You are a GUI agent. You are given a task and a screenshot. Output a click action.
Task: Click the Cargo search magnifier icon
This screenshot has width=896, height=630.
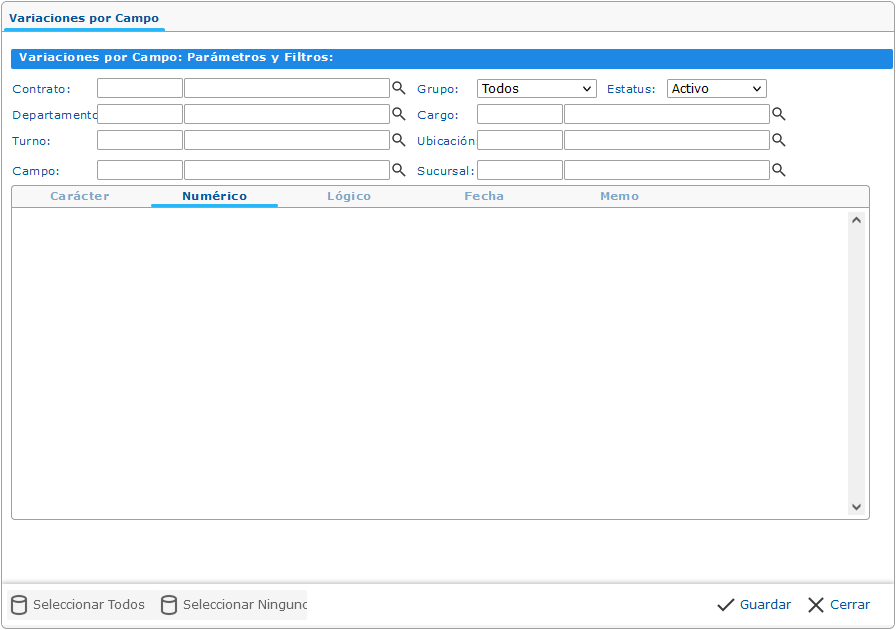pyautogui.click(x=778, y=114)
